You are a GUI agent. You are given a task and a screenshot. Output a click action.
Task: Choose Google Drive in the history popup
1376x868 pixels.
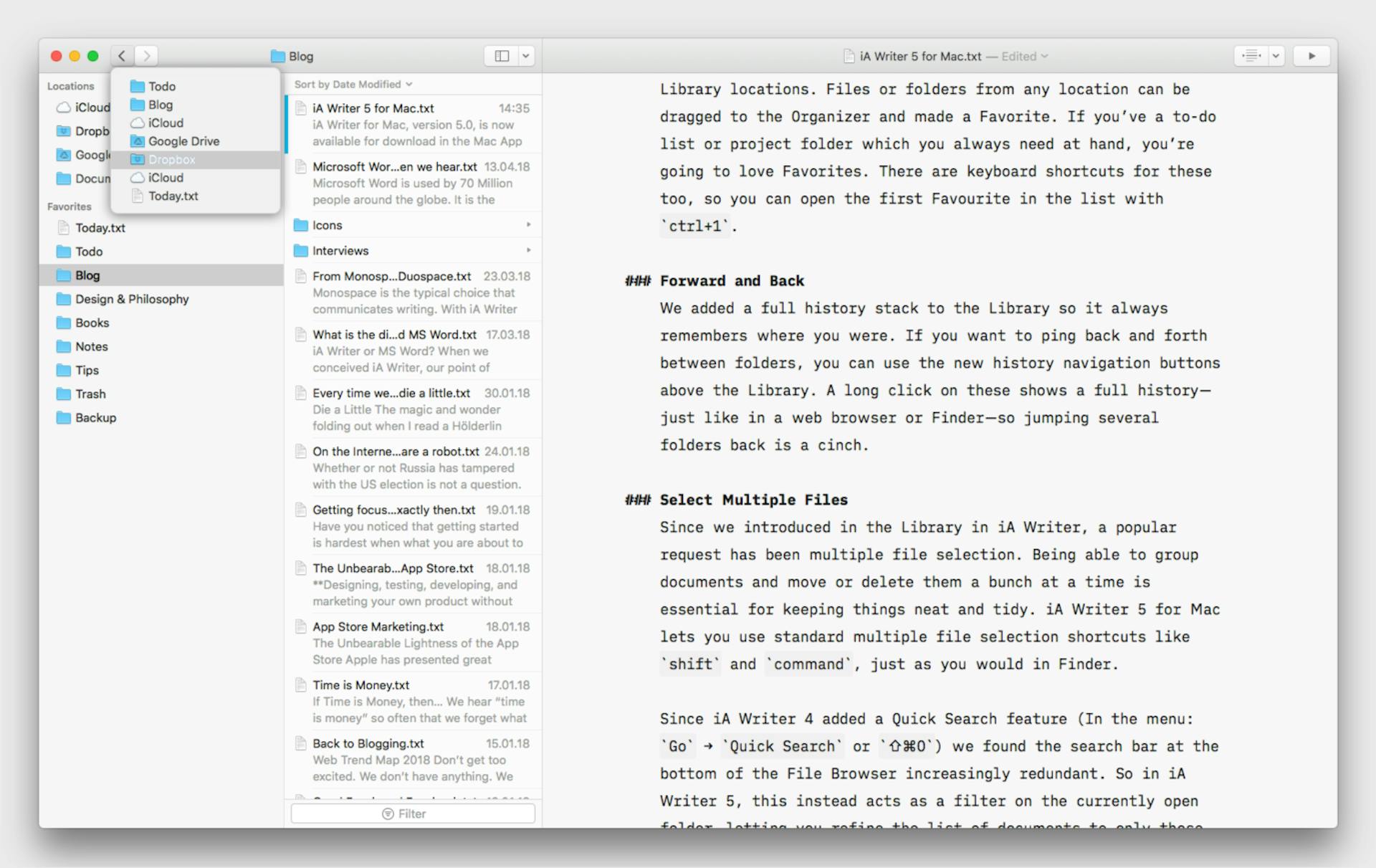183,141
